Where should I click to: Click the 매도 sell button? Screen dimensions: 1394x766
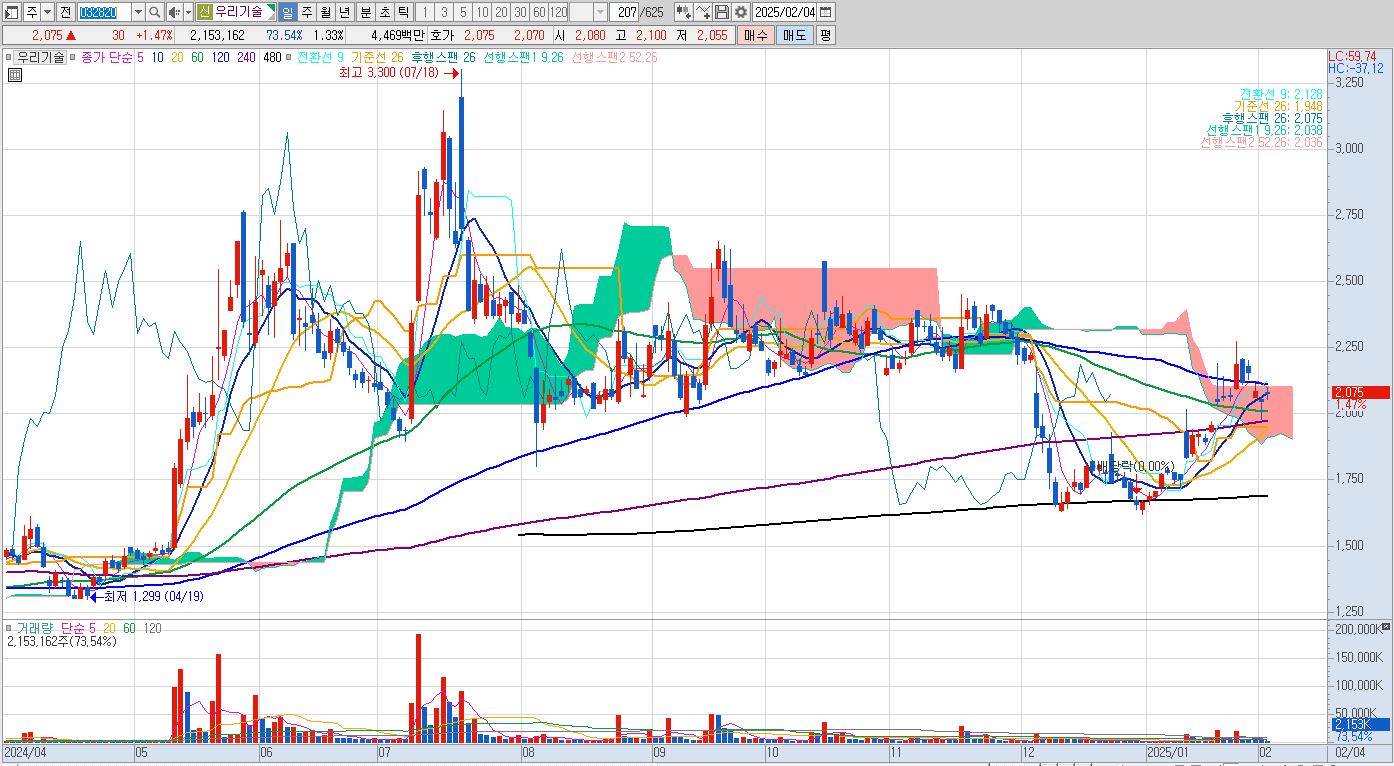[x=794, y=35]
